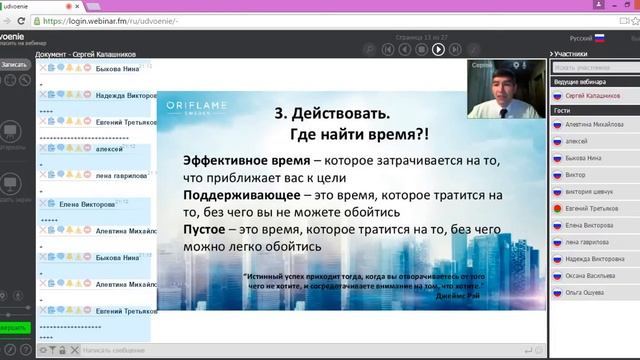Stop slide playback
This screenshot has width=640, height=360.
pyautogui.click(x=421, y=49)
